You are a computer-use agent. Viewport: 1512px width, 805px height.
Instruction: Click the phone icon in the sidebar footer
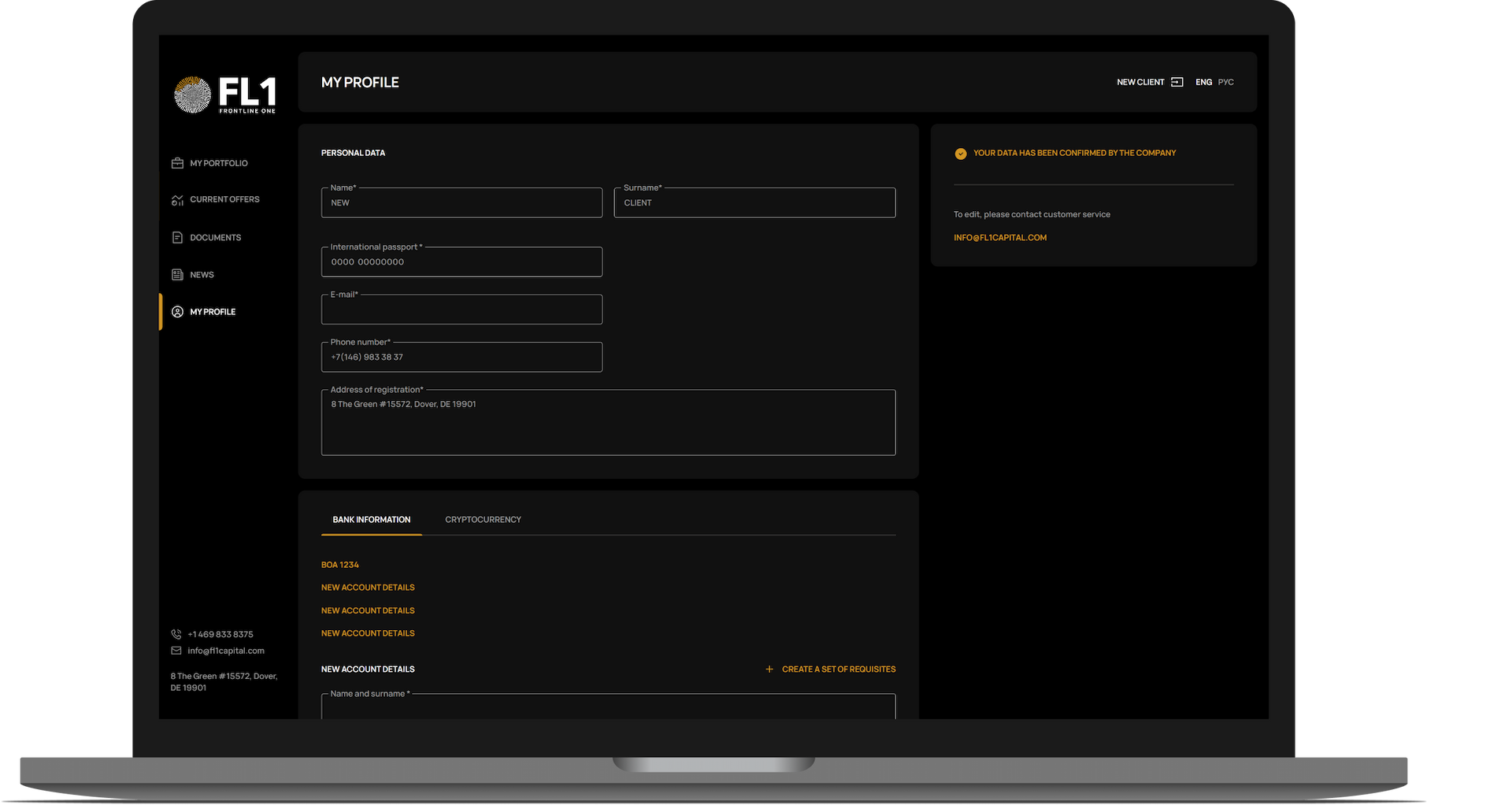pos(176,634)
